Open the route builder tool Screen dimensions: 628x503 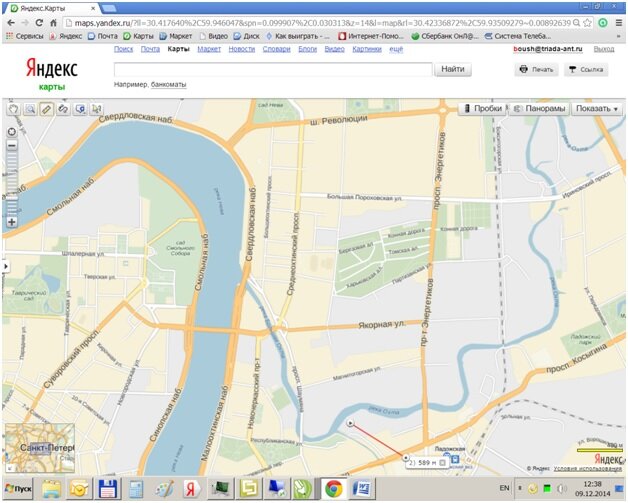tap(63, 109)
